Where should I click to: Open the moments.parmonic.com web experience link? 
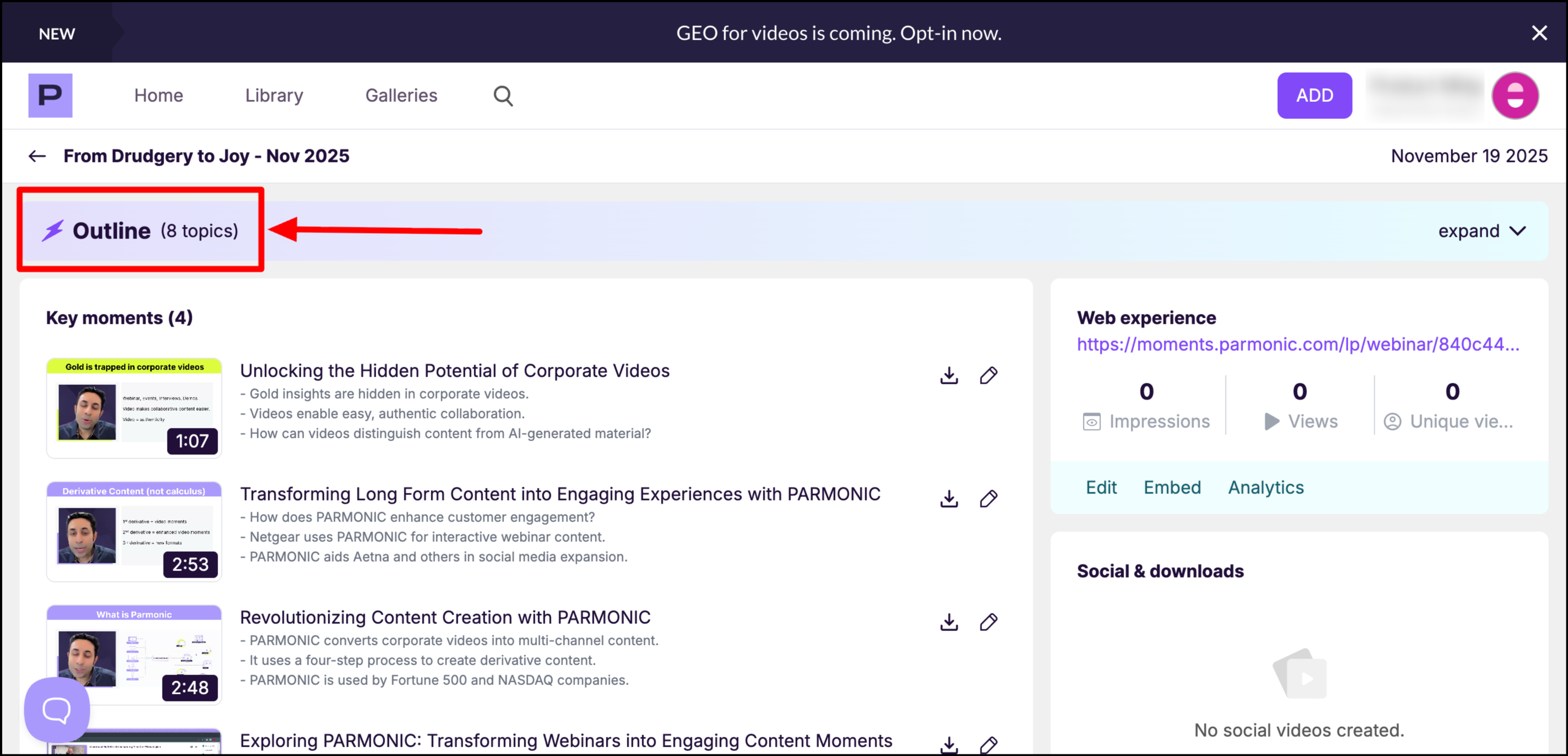[1298, 345]
